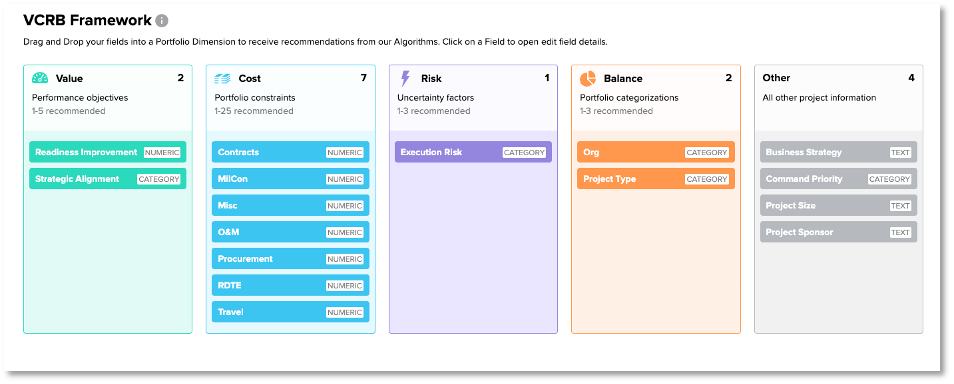Select the Org balance field
The height and width of the screenshot is (384, 954).
click(x=656, y=152)
